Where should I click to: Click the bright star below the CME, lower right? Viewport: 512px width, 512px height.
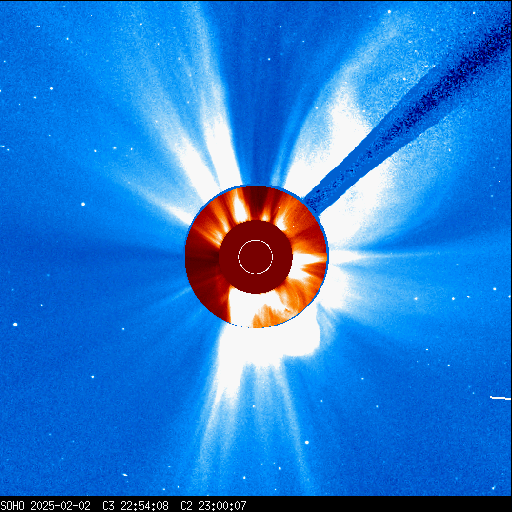tap(307, 443)
